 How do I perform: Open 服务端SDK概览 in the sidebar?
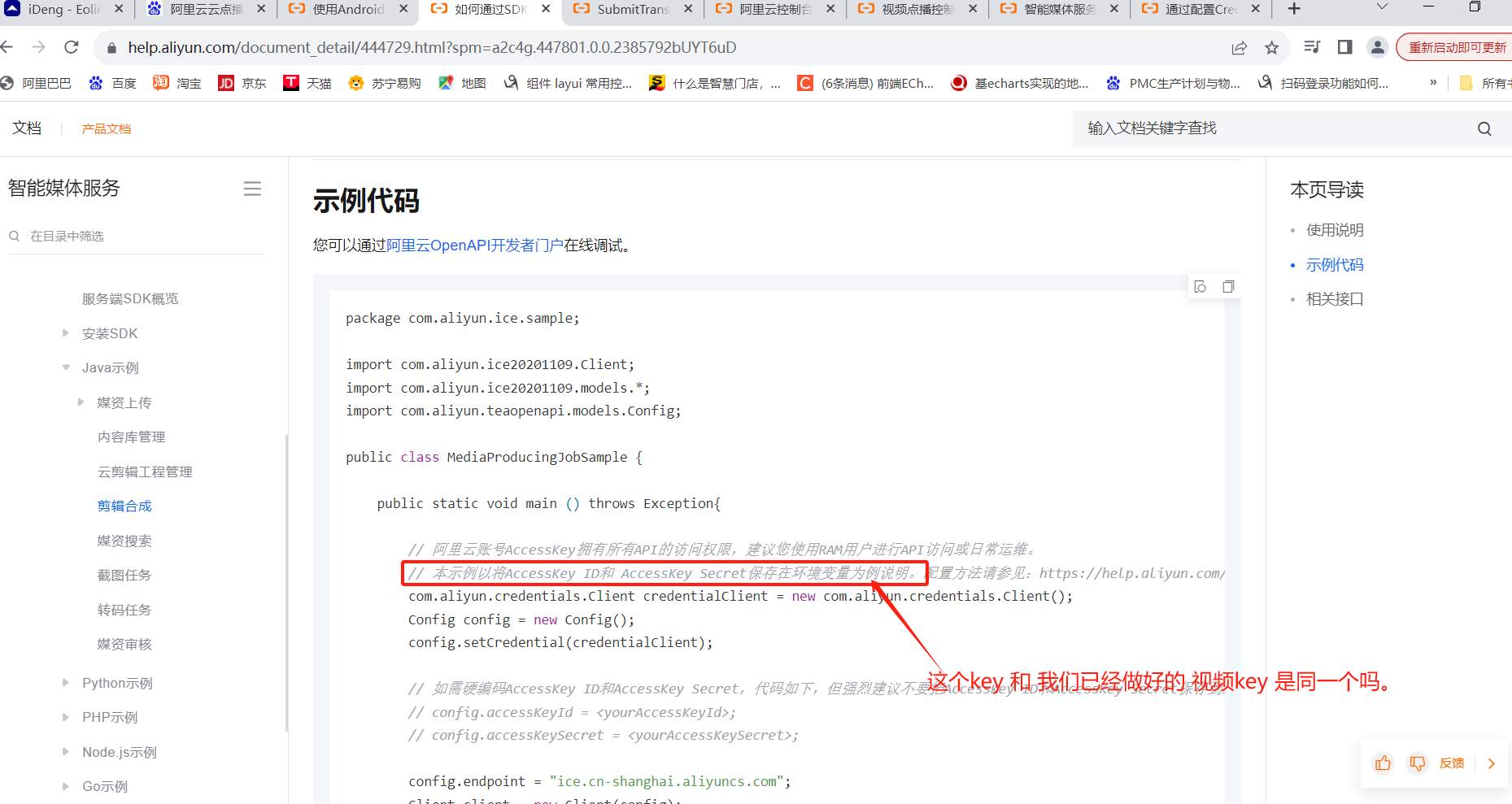pyautogui.click(x=130, y=298)
